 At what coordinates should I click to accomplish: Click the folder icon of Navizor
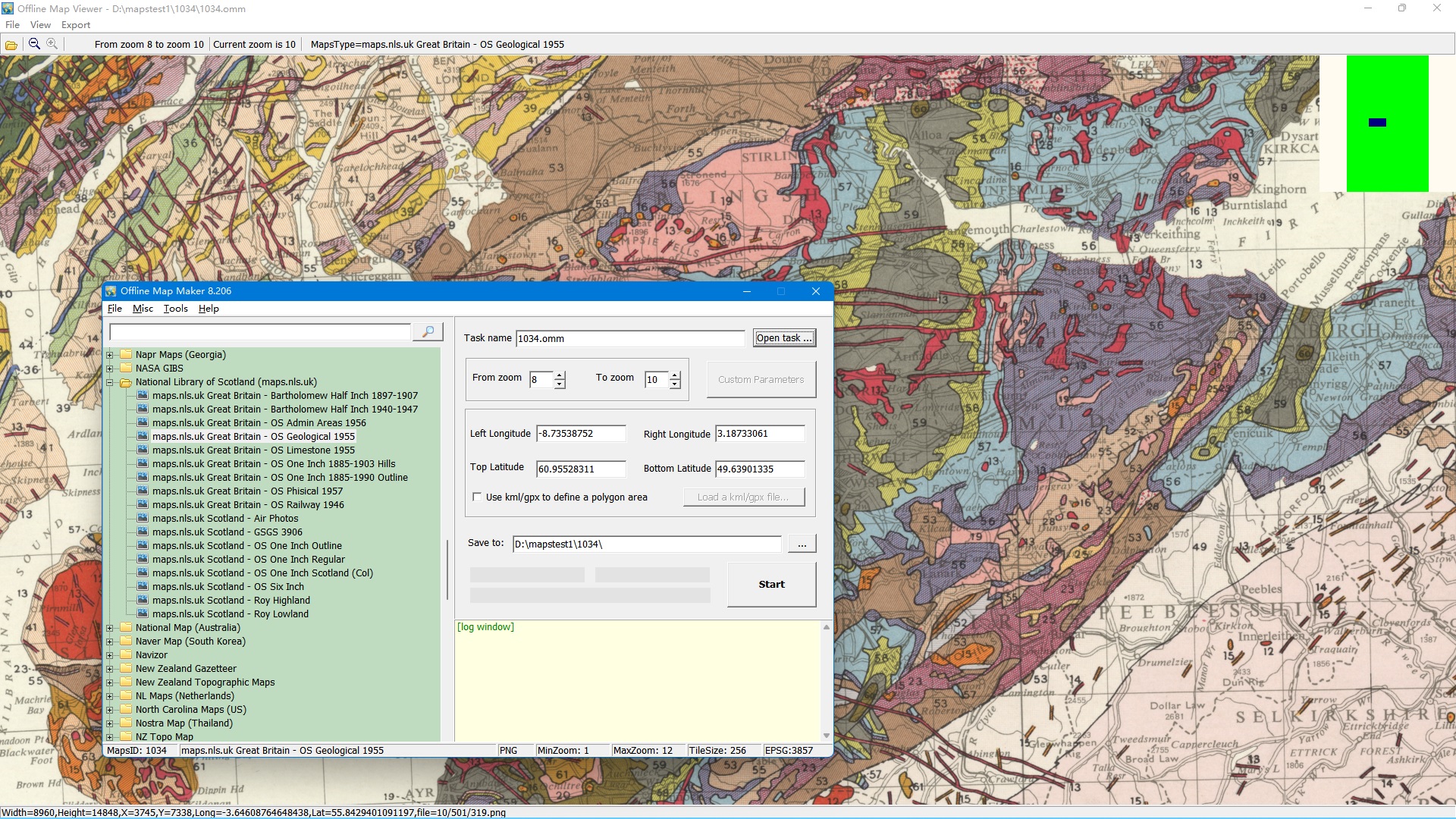pyautogui.click(x=126, y=655)
